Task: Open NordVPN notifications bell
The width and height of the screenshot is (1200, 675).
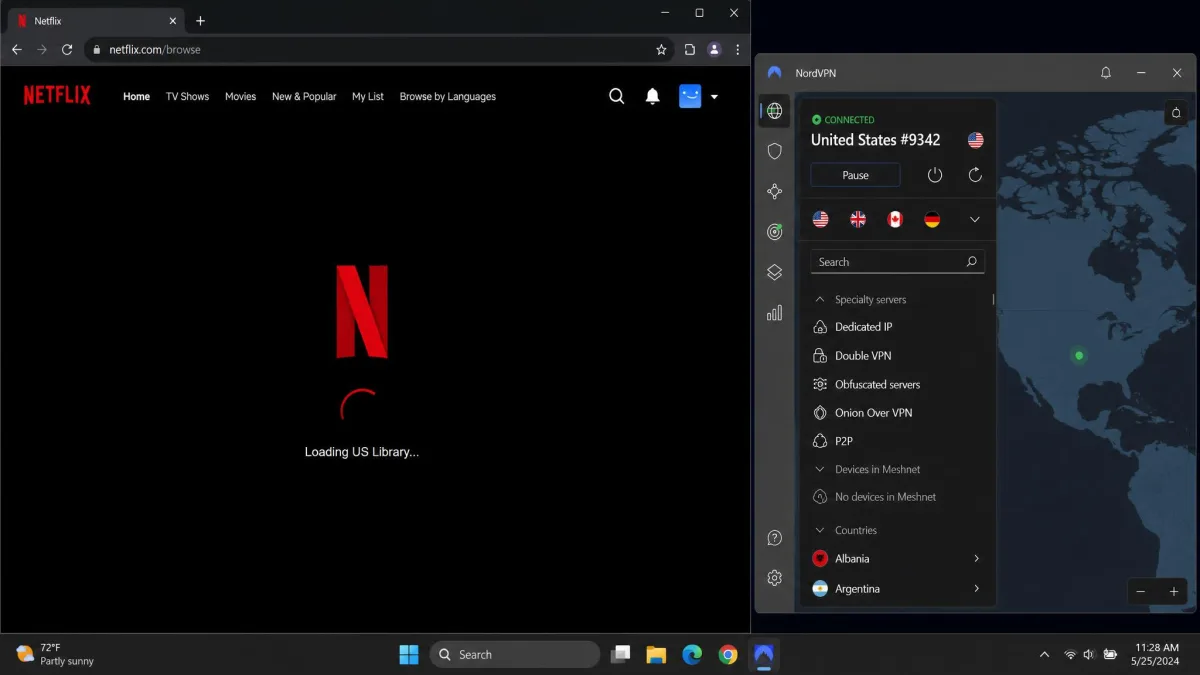Action: (1106, 73)
